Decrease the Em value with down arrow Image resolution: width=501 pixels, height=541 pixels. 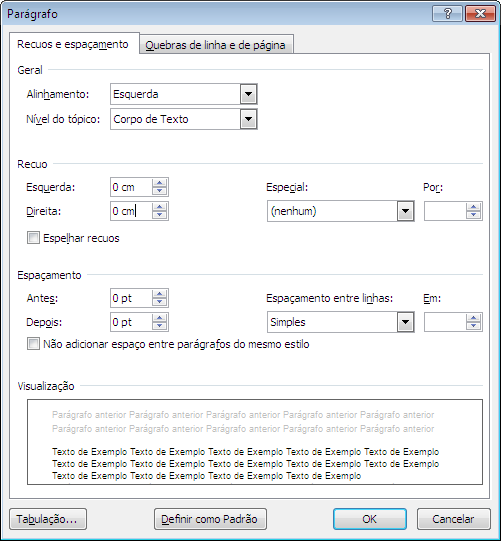pyautogui.click(x=473, y=326)
